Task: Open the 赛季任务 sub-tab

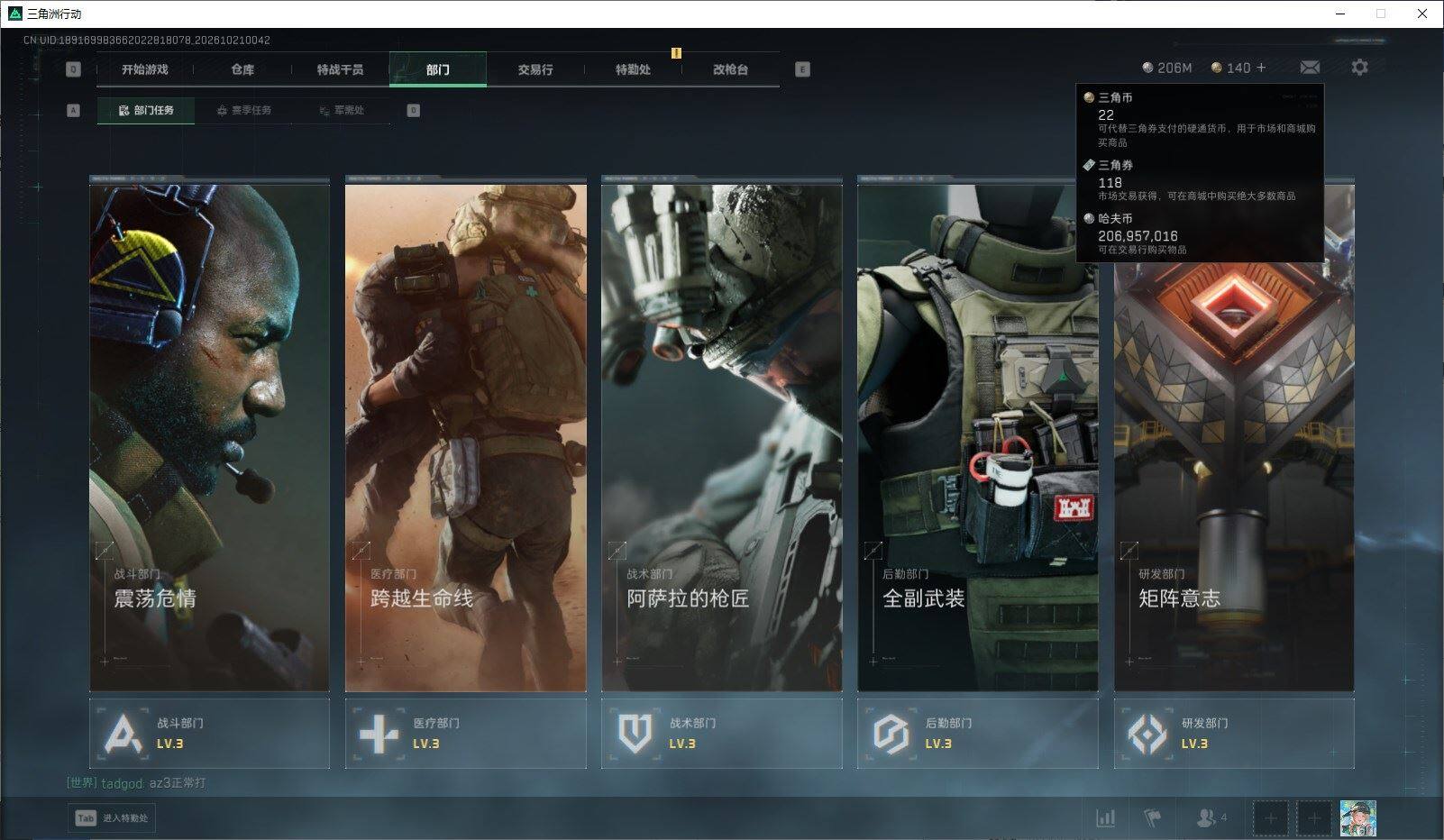Action: pyautogui.click(x=243, y=110)
